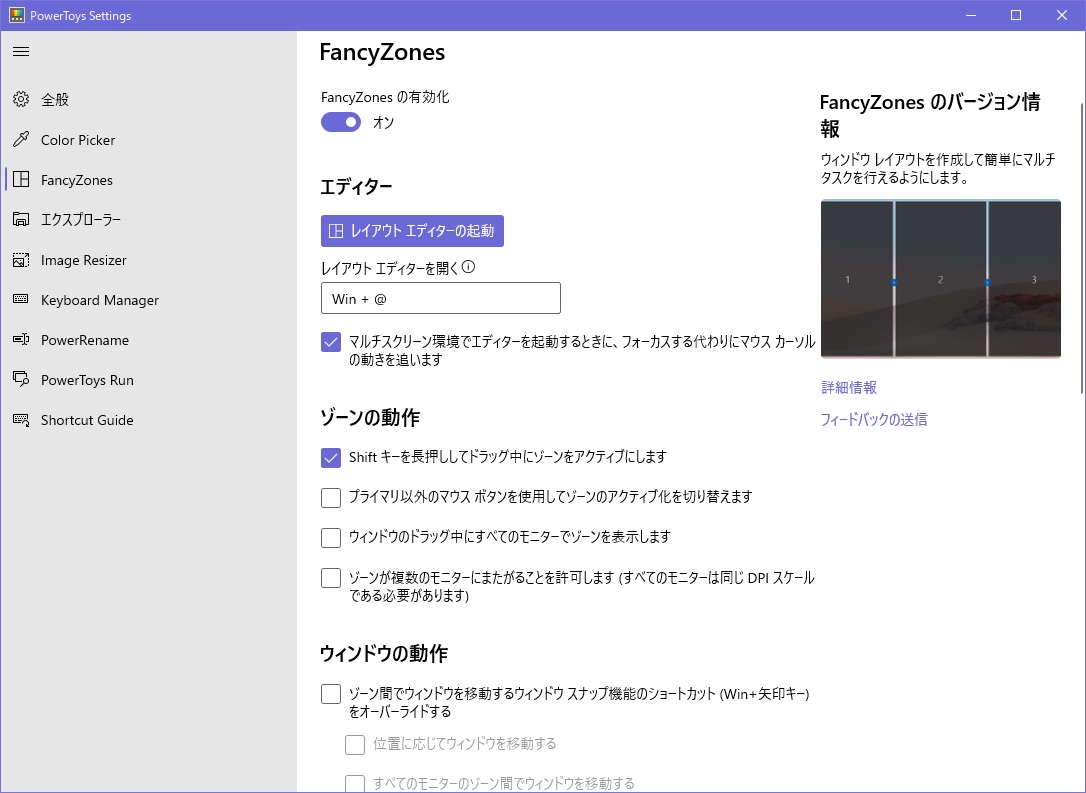
Task: Select FancyZones in the sidebar
Action: click(148, 179)
